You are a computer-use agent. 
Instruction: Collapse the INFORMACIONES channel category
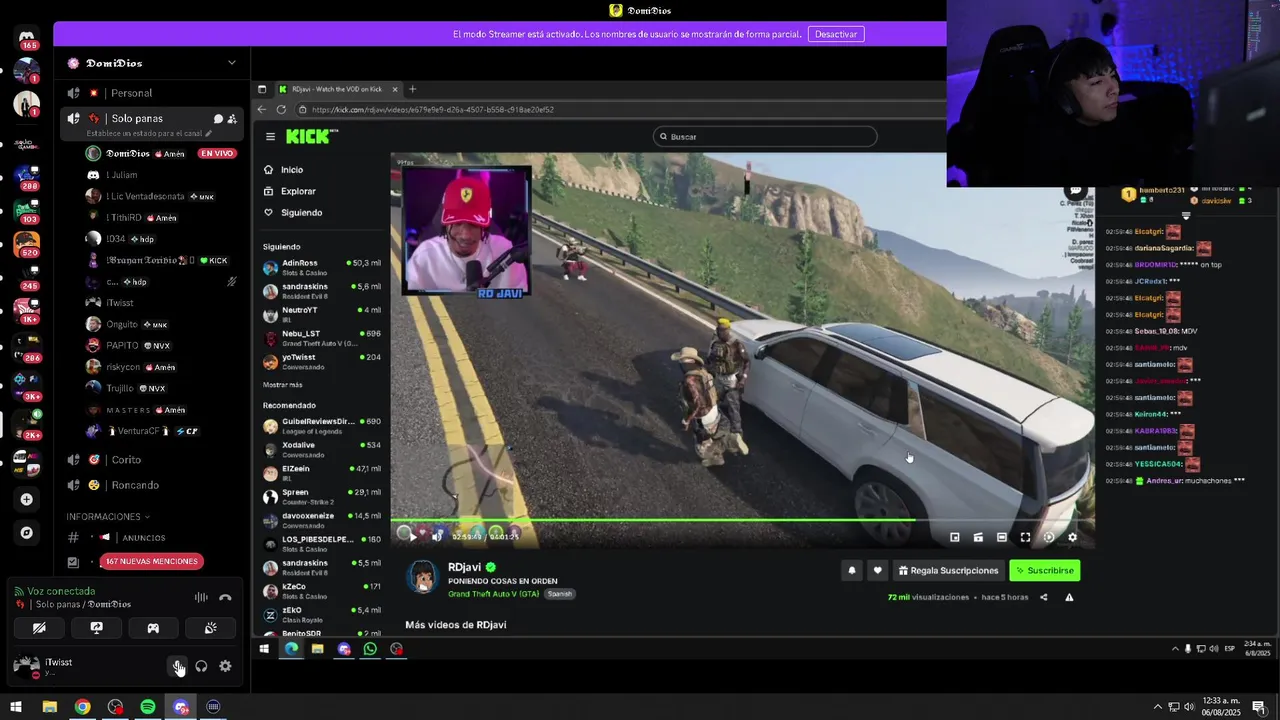107,517
